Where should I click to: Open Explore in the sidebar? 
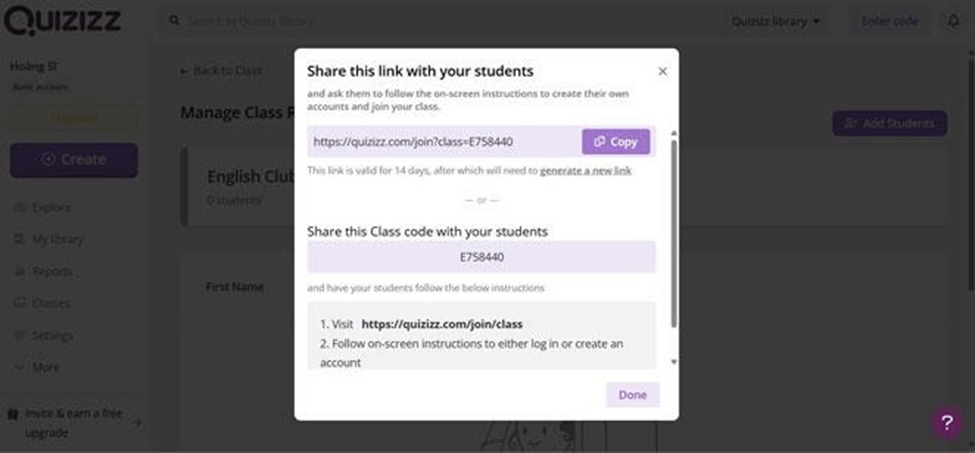pos(51,208)
